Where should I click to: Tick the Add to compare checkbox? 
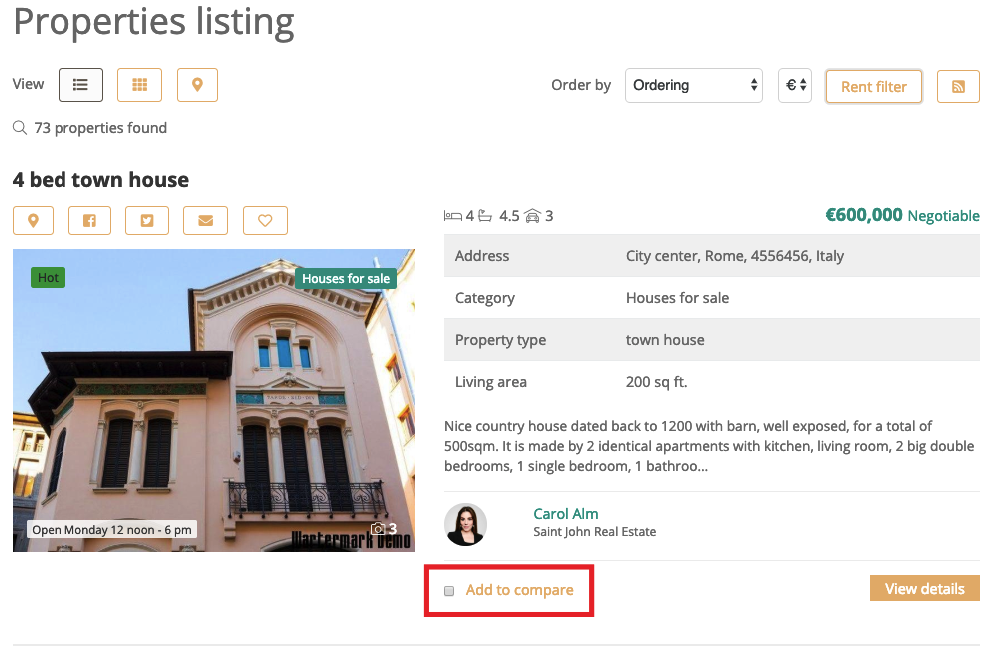click(450, 591)
